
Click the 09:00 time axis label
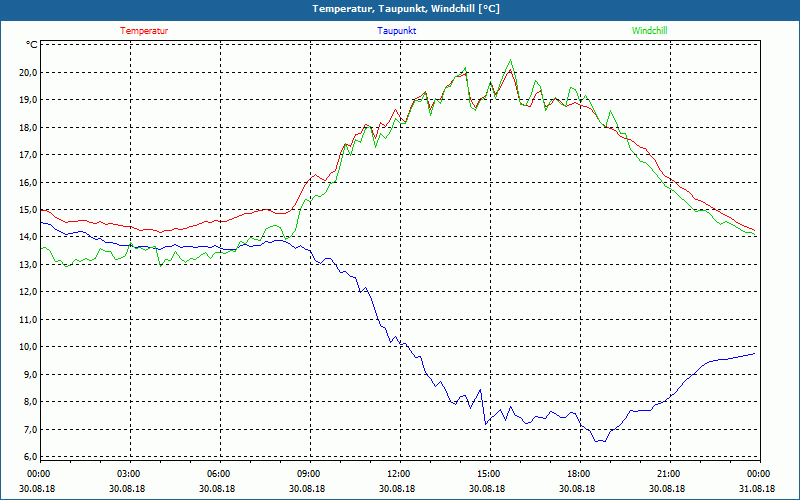click(309, 474)
